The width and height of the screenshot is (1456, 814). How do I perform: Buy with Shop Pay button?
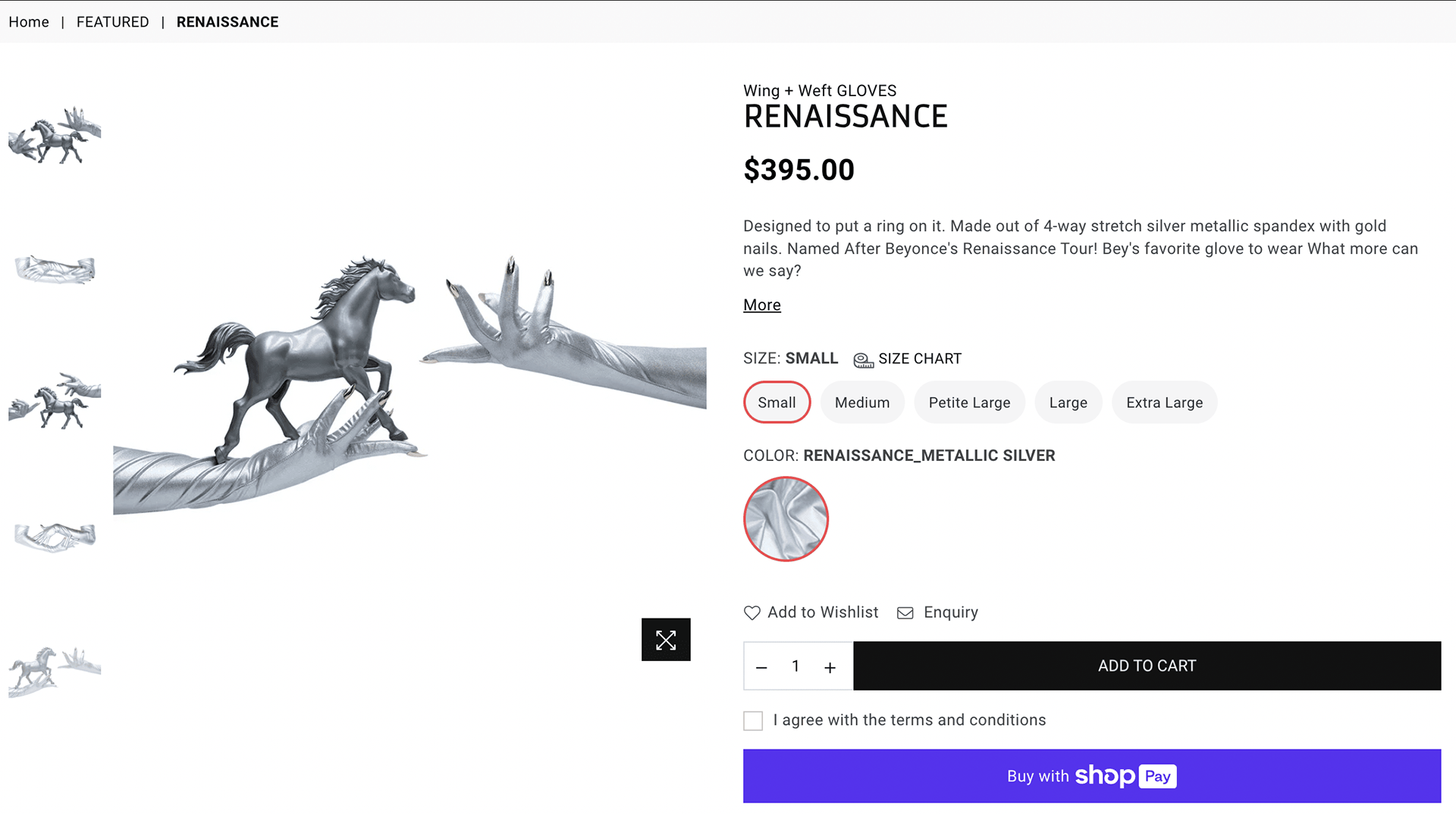pyautogui.click(x=1091, y=776)
